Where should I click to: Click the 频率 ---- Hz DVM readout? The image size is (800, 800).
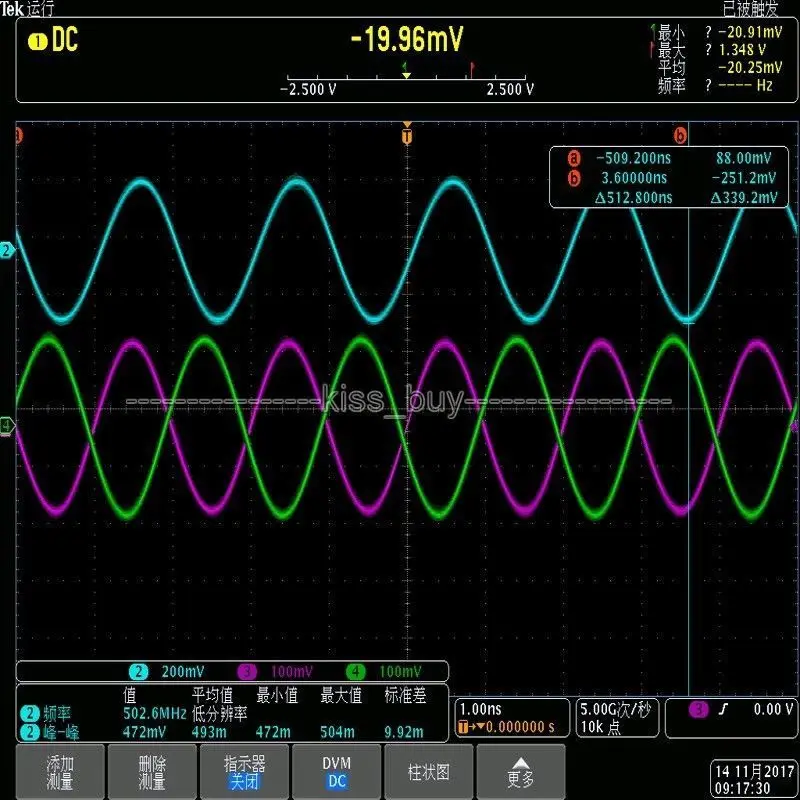tap(745, 85)
